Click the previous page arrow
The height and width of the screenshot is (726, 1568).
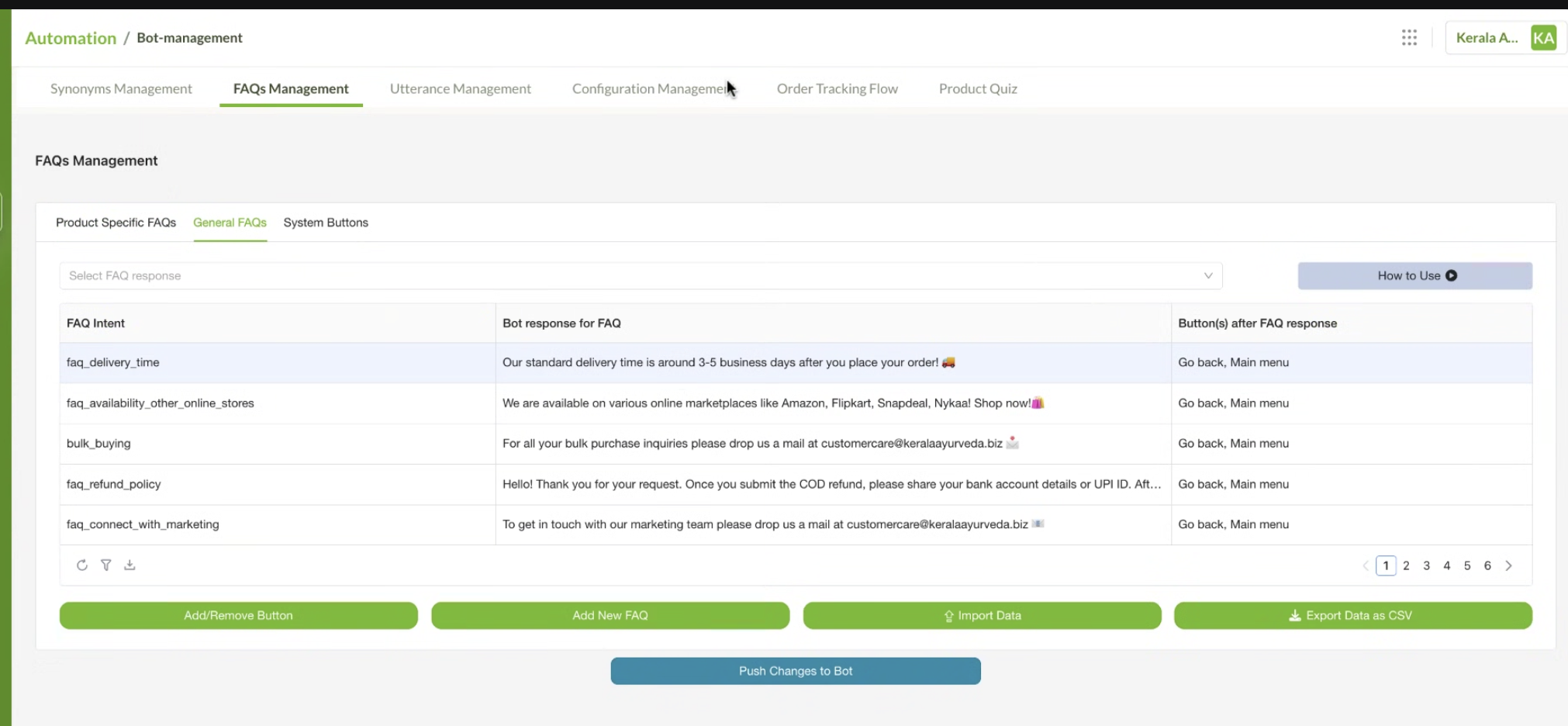pyautogui.click(x=1366, y=565)
